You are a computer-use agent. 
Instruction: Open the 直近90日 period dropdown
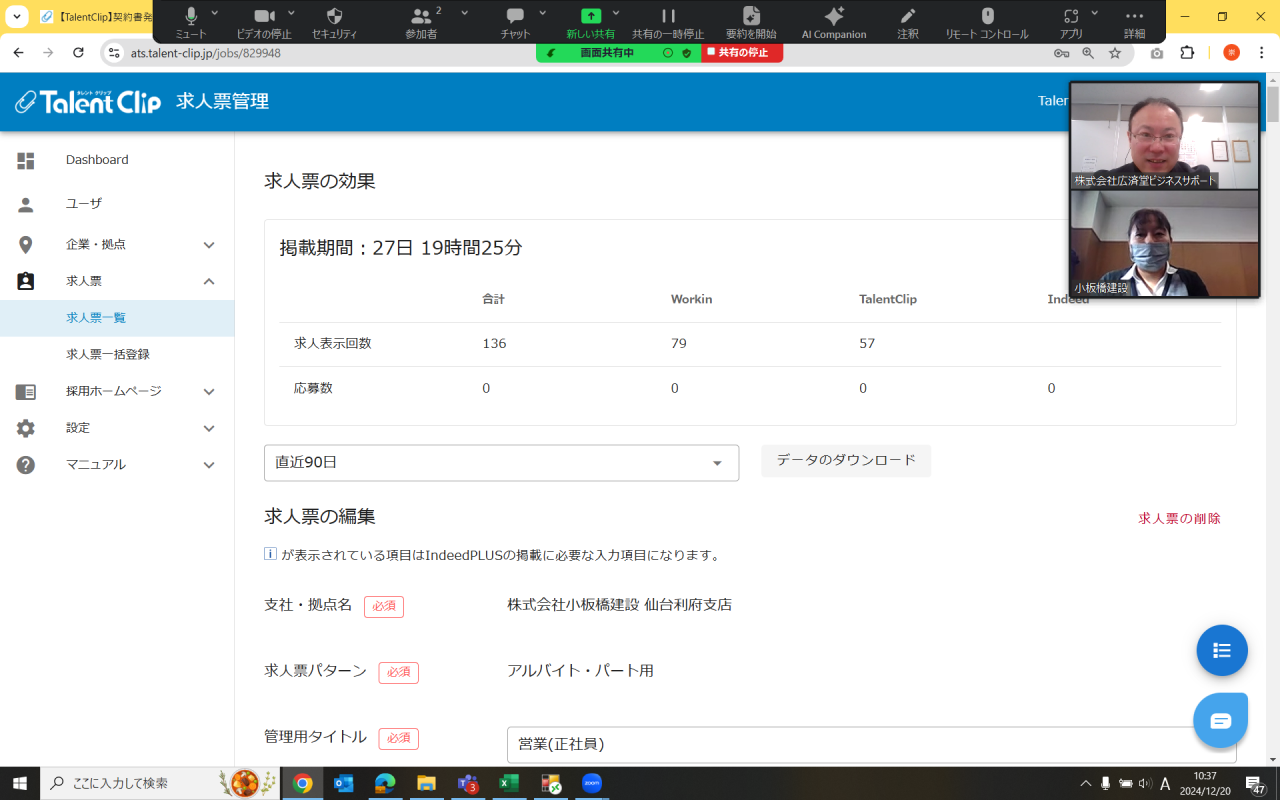(x=501, y=463)
